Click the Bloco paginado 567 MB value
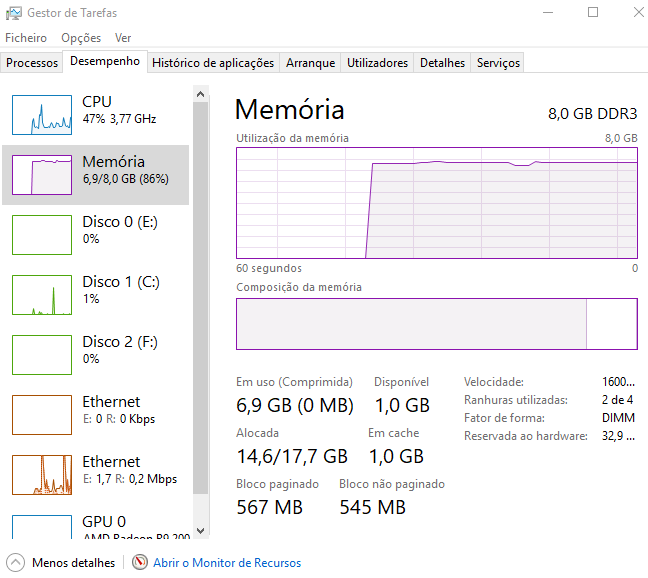 tap(269, 507)
